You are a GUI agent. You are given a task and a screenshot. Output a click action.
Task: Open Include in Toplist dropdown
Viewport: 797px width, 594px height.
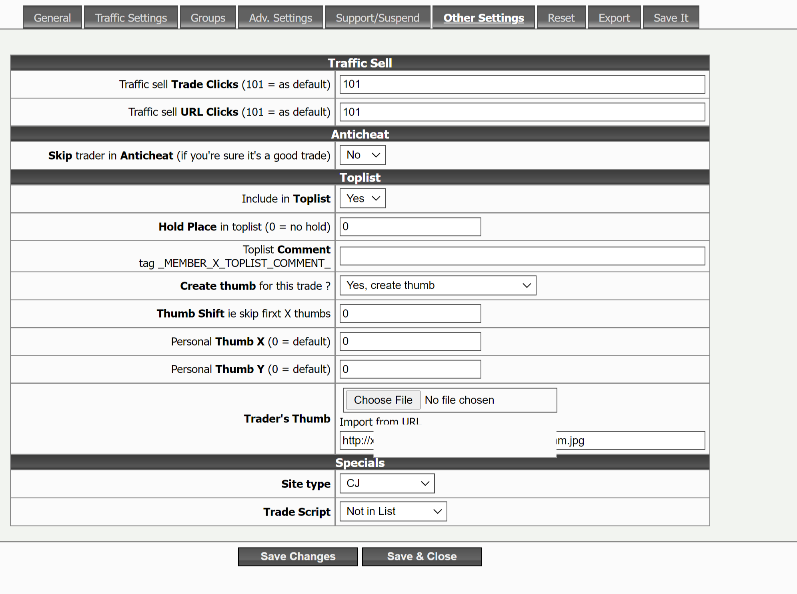click(362, 198)
